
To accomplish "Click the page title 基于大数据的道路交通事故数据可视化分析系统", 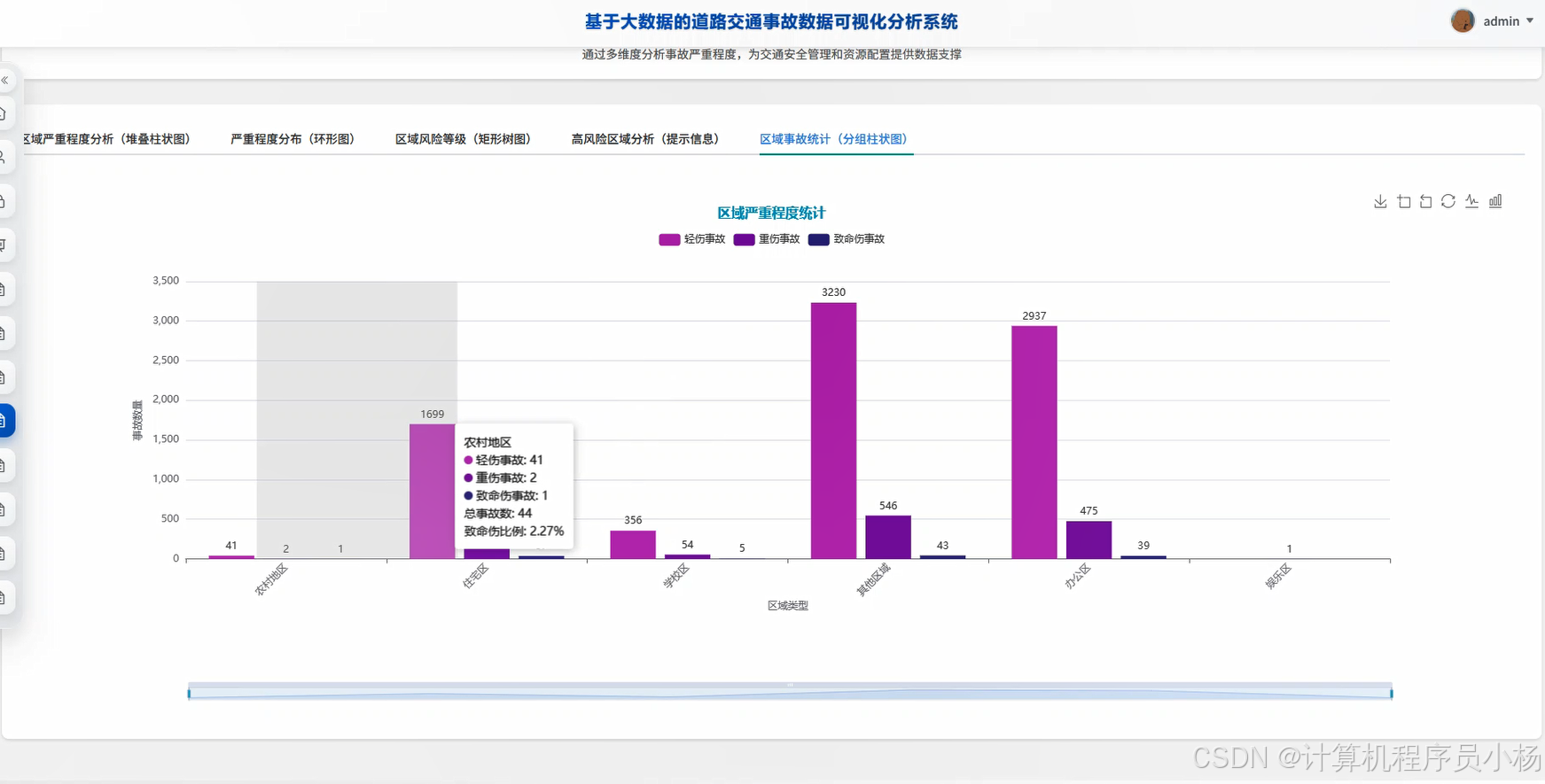I will pyautogui.click(x=771, y=21).
